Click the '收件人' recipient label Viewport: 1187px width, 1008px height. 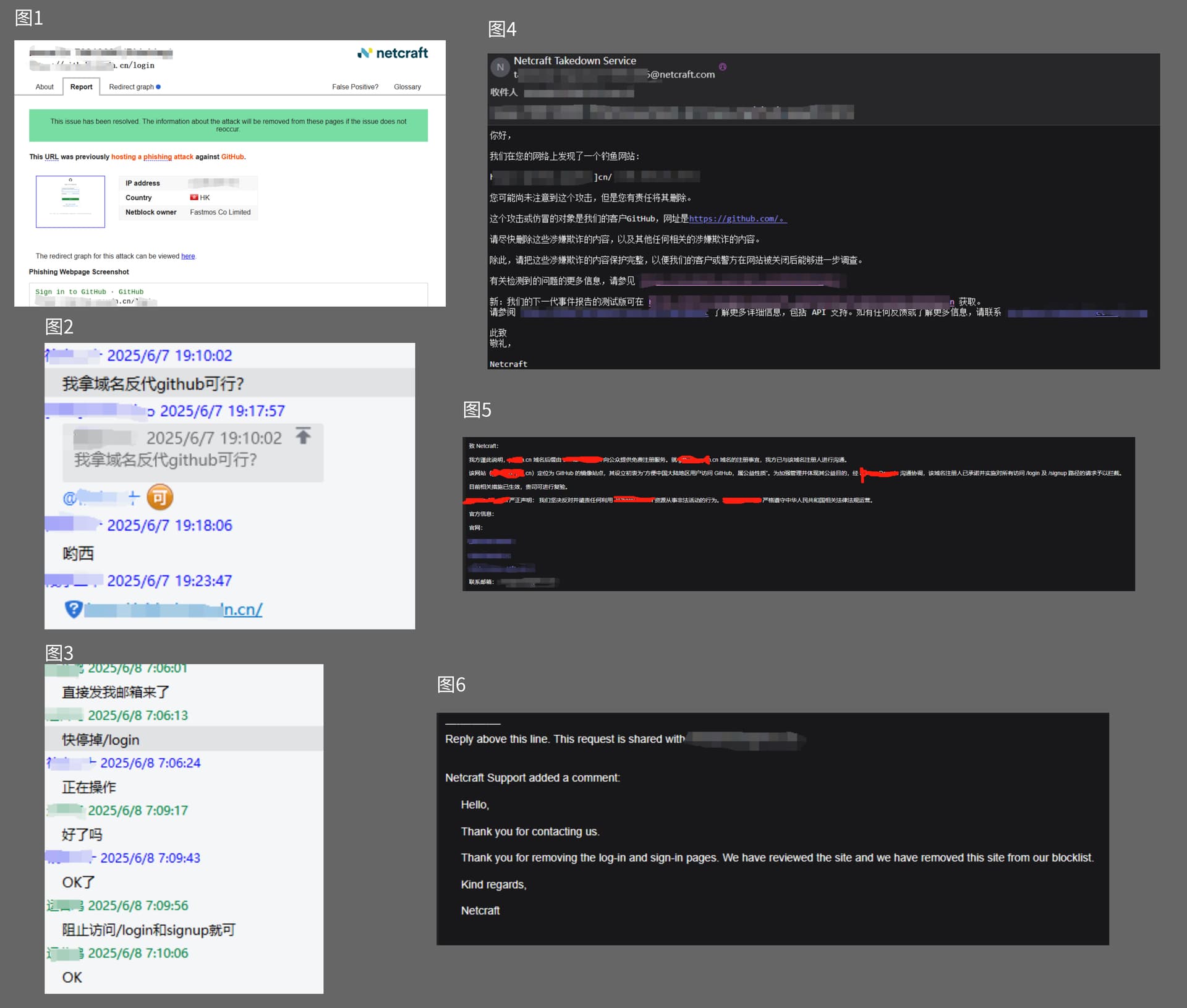[504, 93]
